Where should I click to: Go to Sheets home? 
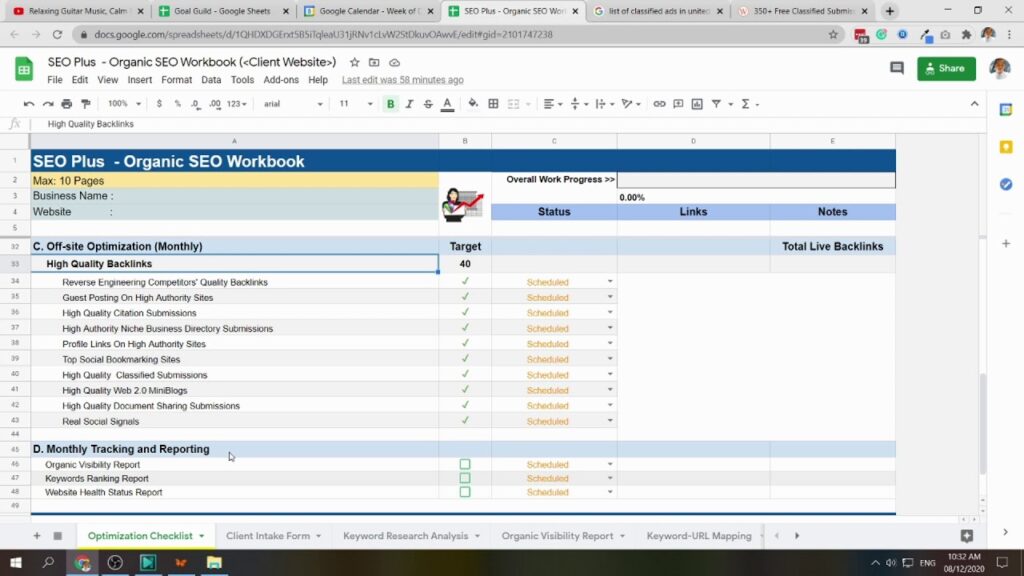pyautogui.click(x=24, y=69)
